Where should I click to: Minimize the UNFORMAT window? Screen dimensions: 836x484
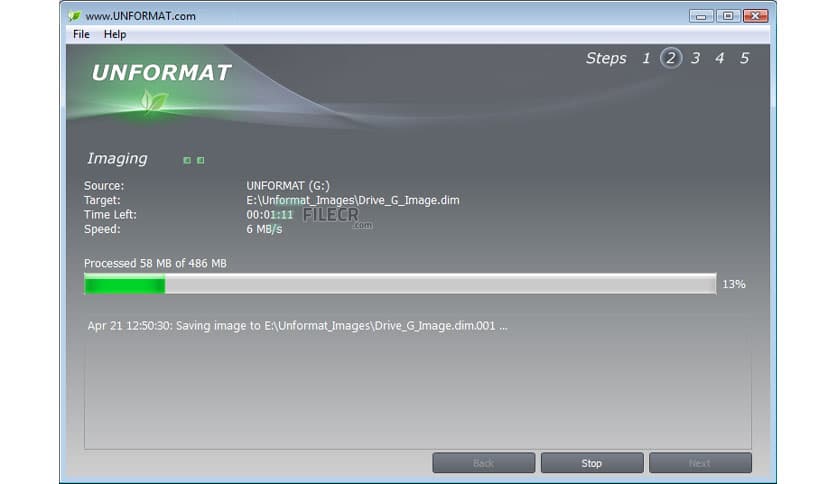701,16
